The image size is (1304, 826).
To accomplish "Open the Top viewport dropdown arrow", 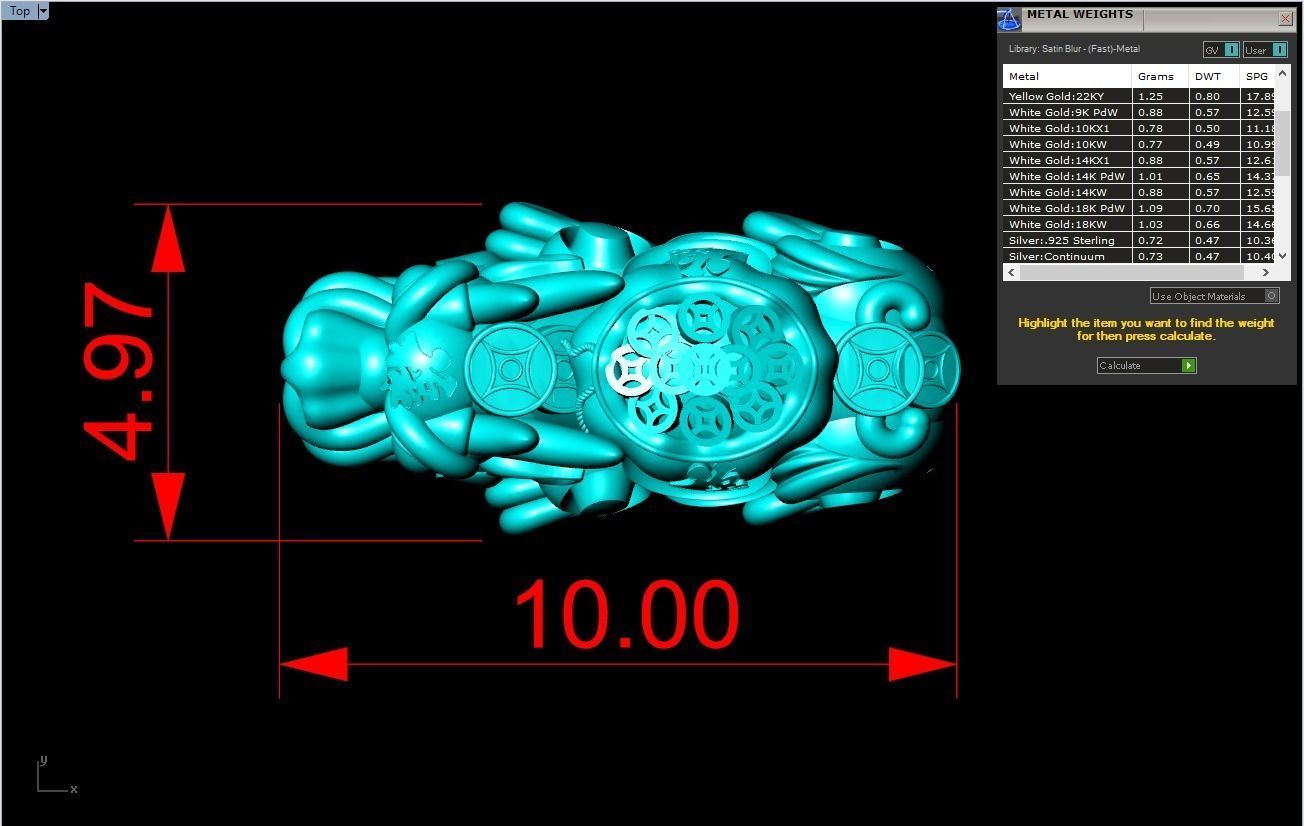I will pos(43,11).
